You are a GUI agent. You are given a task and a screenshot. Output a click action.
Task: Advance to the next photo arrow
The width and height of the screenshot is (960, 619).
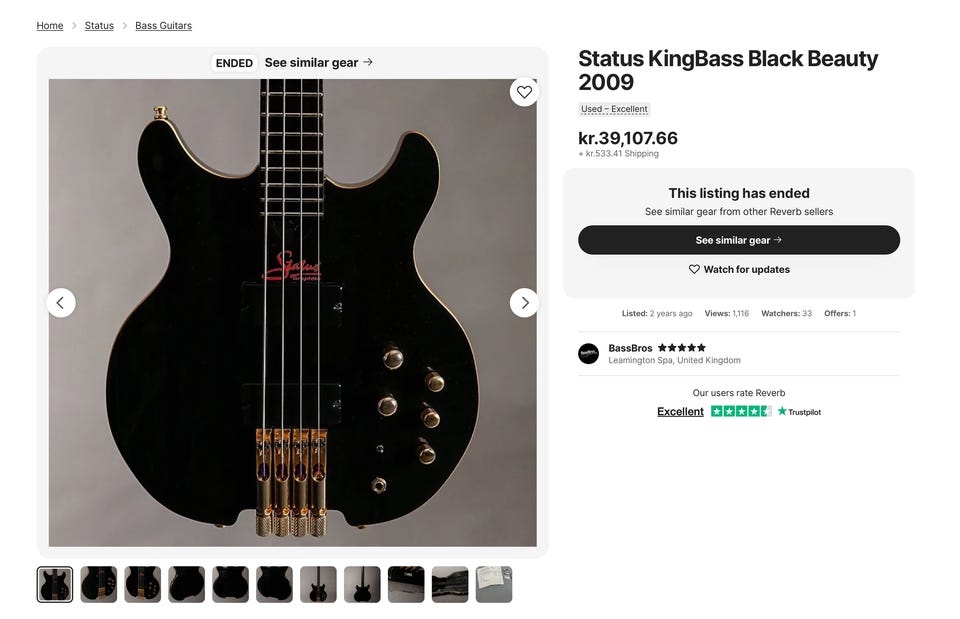click(524, 302)
